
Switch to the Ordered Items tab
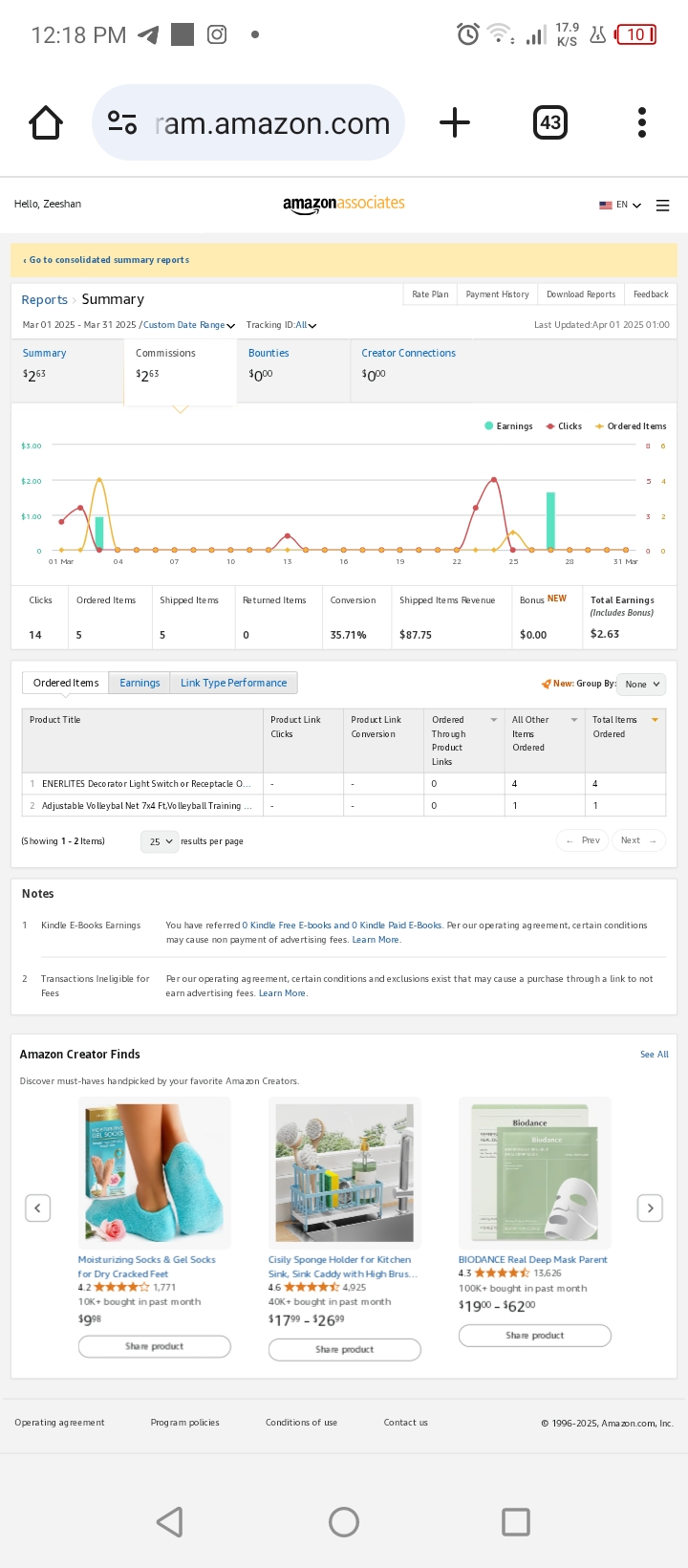point(66,683)
